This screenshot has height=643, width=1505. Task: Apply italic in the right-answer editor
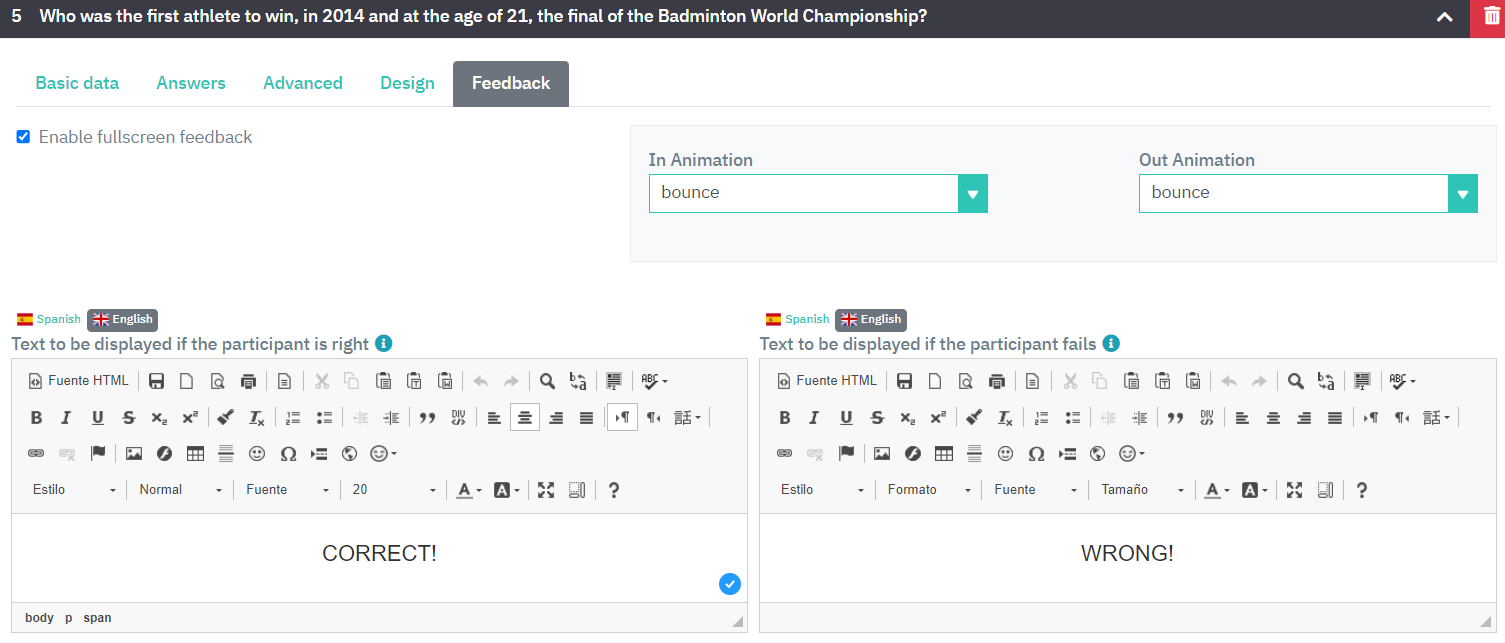(66, 418)
